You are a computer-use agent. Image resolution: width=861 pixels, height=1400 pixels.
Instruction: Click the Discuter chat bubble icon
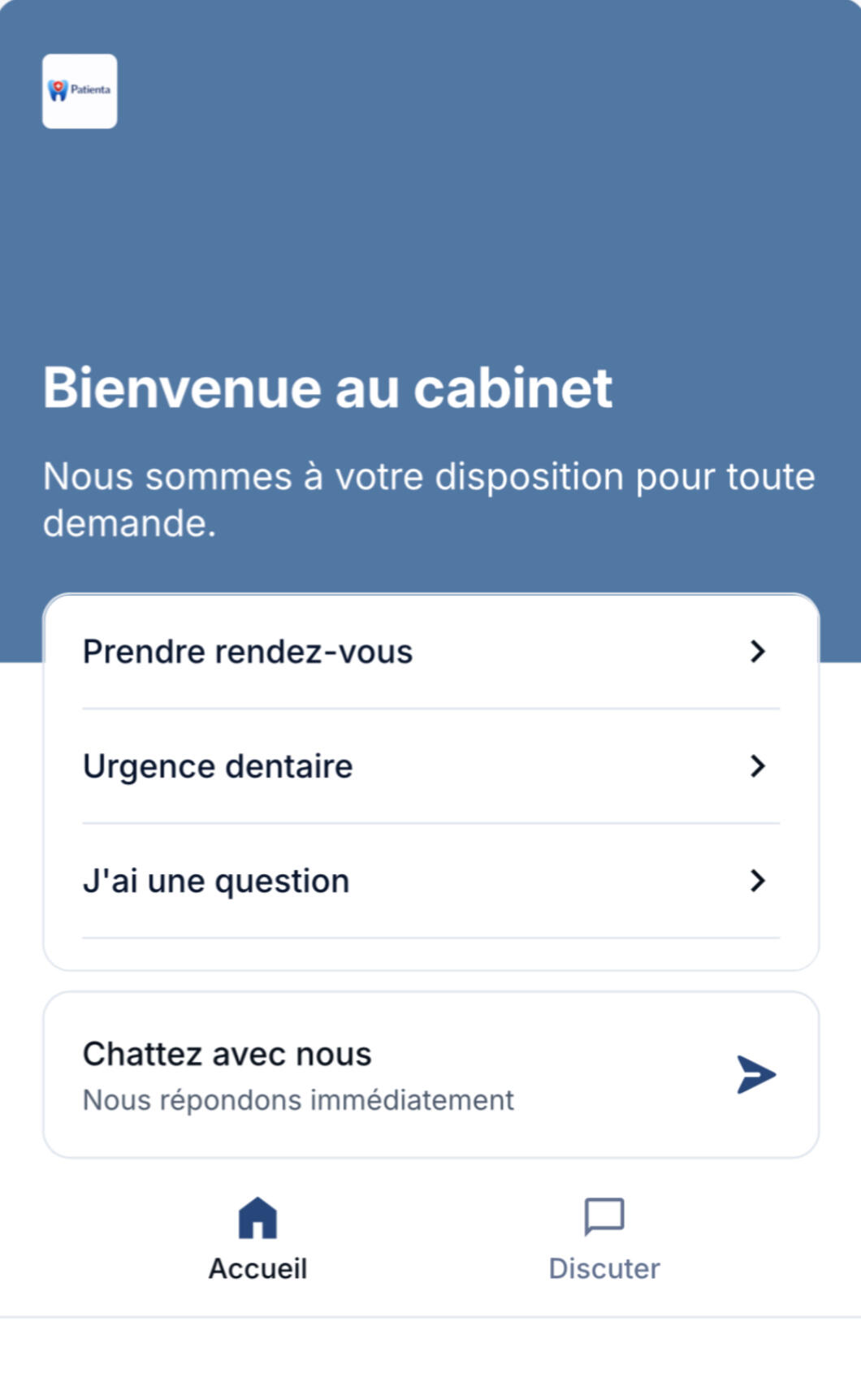click(x=604, y=1216)
